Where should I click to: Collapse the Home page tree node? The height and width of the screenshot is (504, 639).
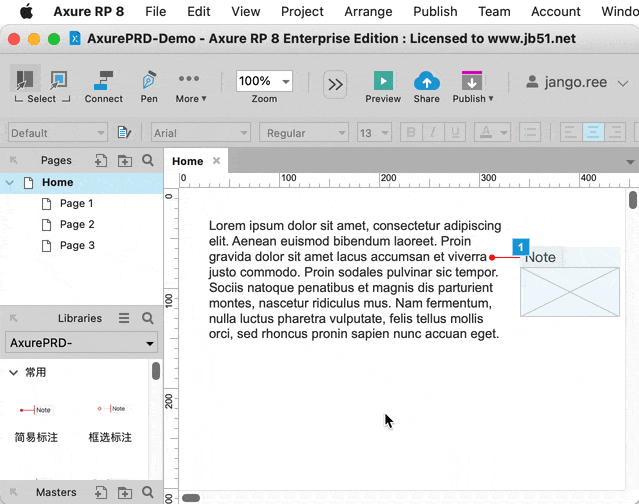pos(10,183)
